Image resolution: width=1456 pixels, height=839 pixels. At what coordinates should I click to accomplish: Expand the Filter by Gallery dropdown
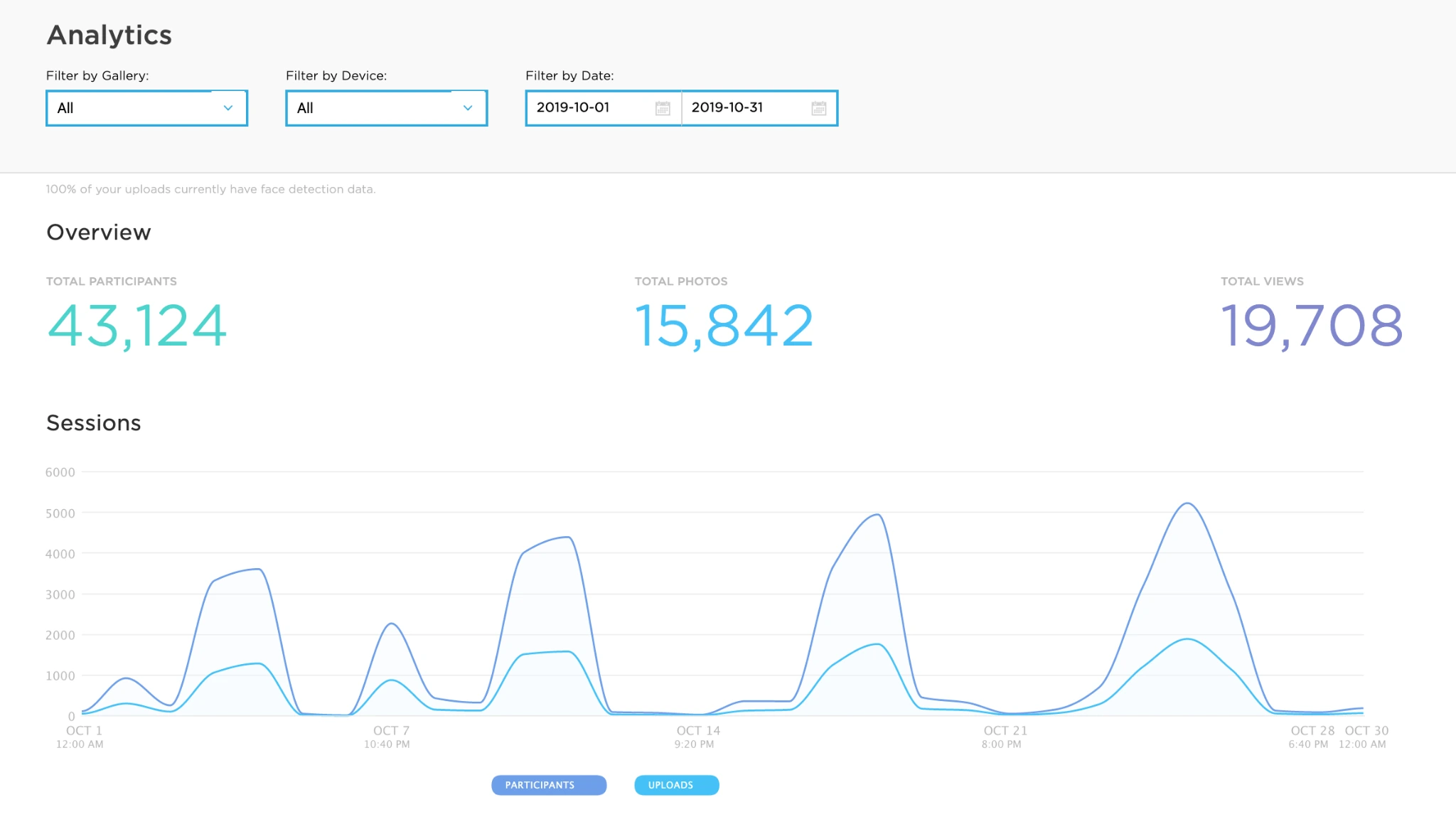[146, 108]
